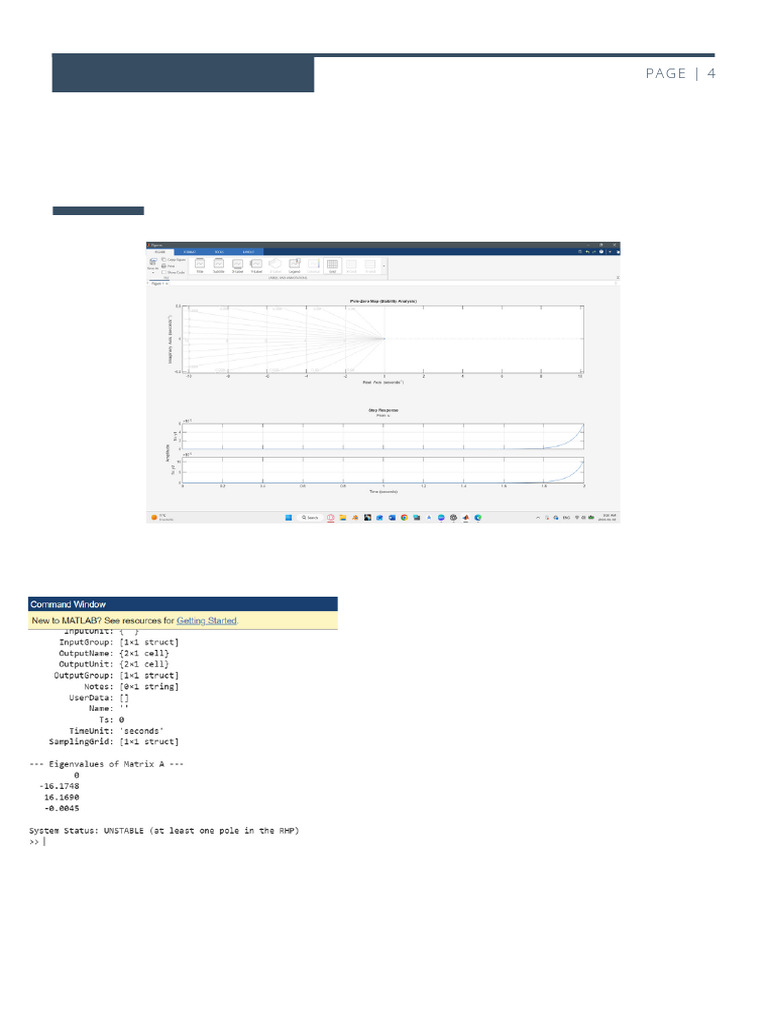Select the Figure ribbon tab
The image size is (768, 1024).
click(160, 251)
